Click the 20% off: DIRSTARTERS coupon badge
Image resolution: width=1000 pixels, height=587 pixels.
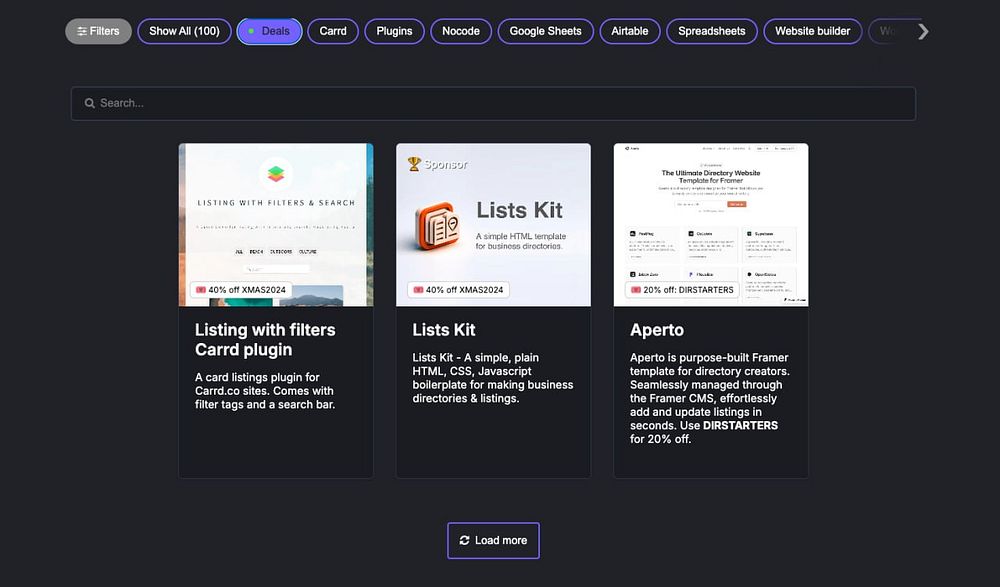coord(682,290)
